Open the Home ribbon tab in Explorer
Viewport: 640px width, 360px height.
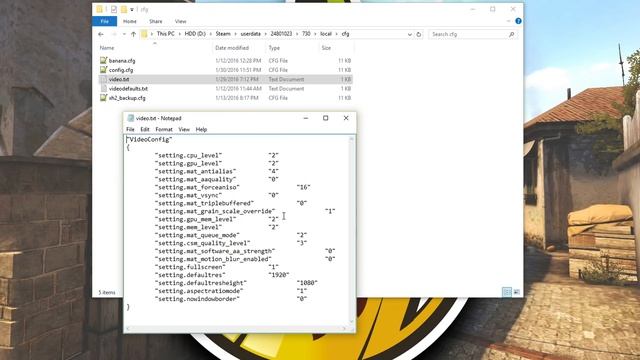(130, 21)
